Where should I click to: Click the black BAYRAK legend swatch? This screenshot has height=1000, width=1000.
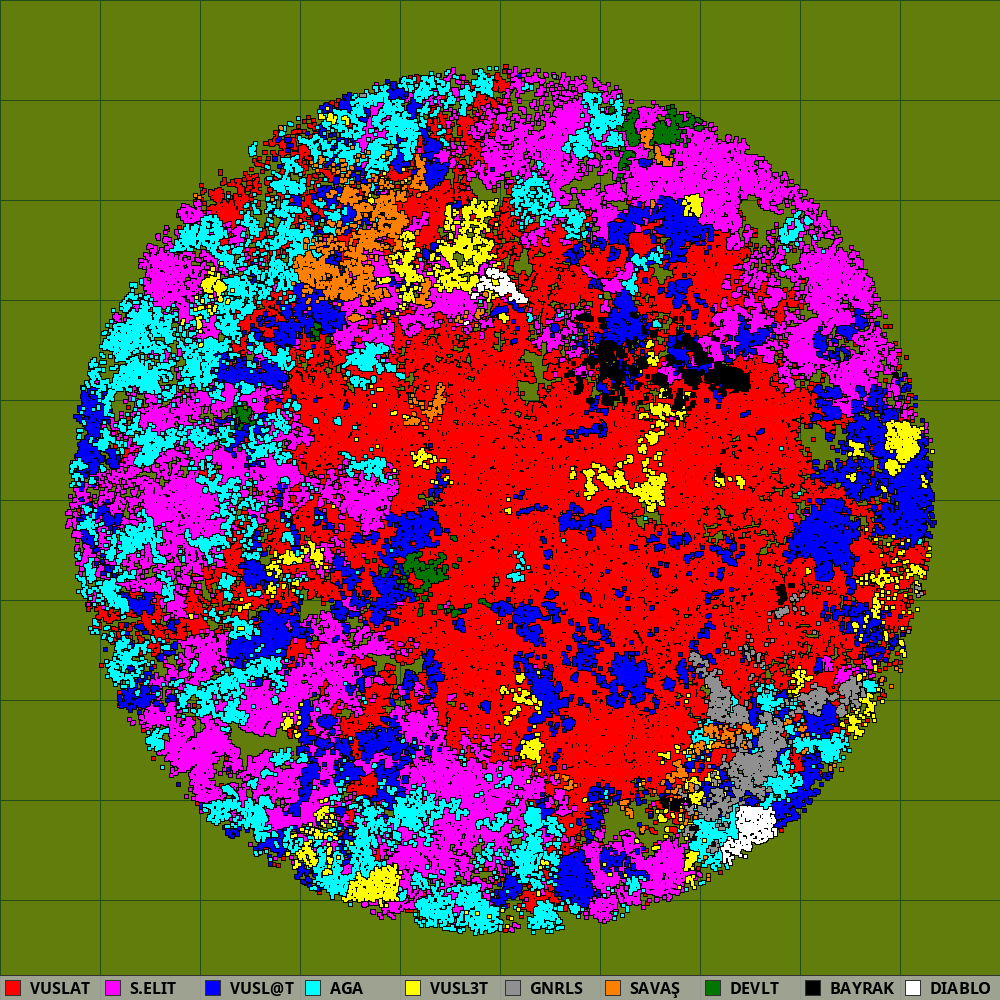click(813, 988)
